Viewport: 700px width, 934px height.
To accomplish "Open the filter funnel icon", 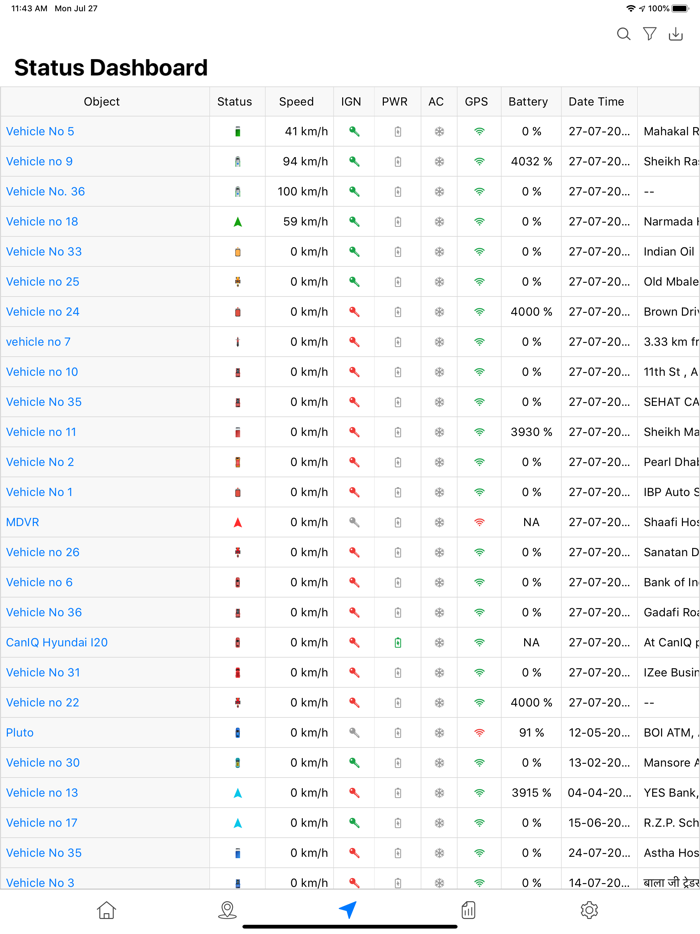I will tap(650, 34).
